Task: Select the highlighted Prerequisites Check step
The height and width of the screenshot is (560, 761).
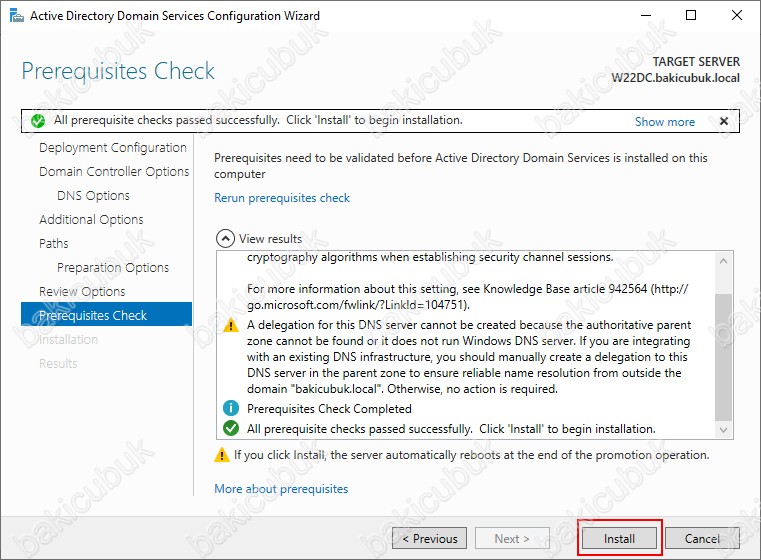Action: [107, 314]
